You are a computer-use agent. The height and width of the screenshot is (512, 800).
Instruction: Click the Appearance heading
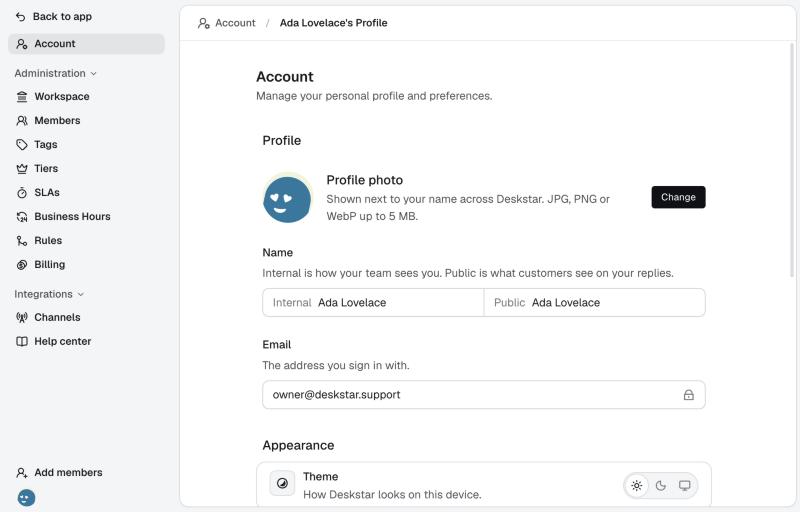click(298, 446)
